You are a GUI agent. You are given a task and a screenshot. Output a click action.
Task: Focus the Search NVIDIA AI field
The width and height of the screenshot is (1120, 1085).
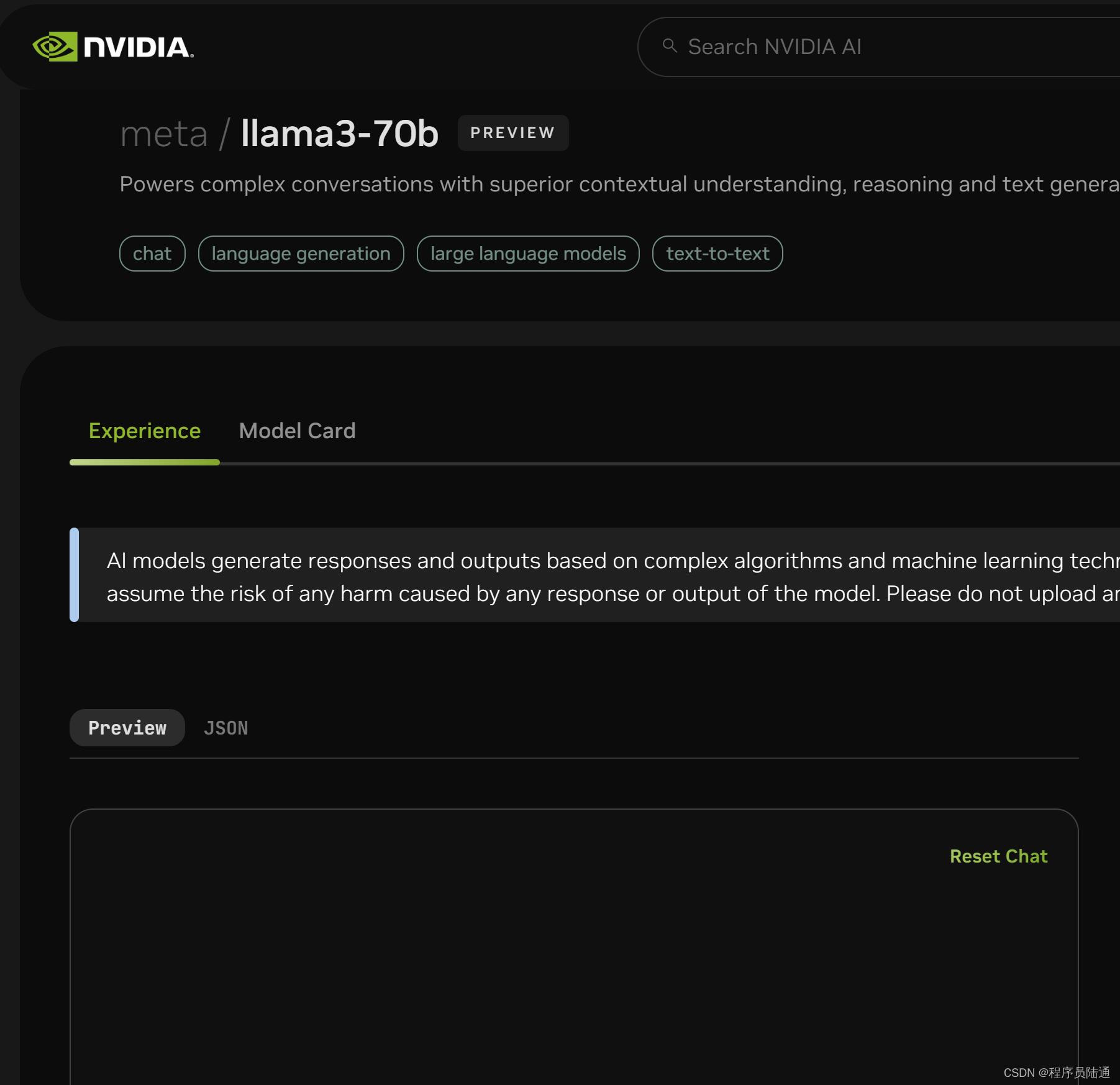pos(878,47)
